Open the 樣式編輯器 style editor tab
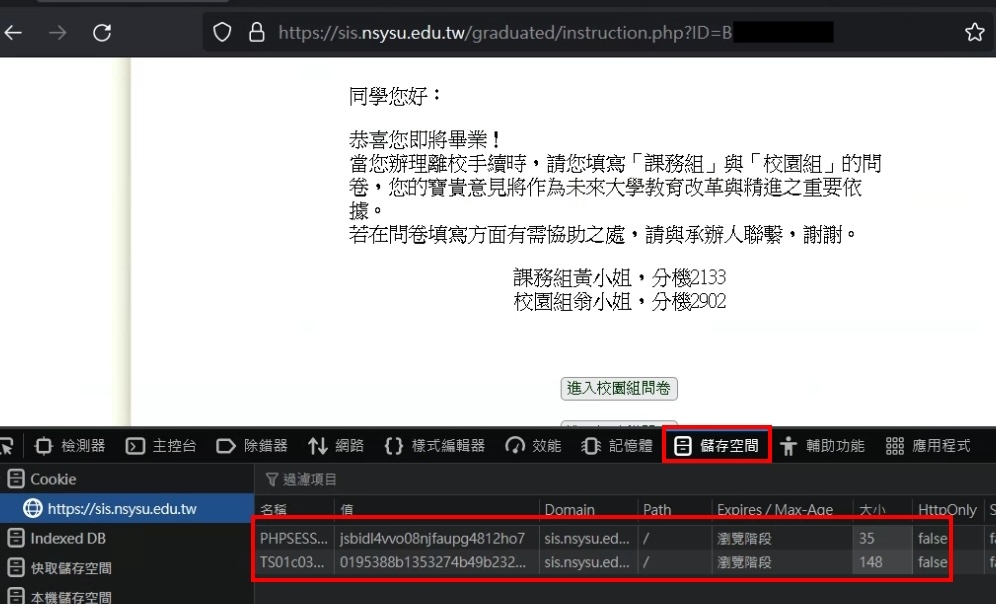996x604 pixels. tap(435, 446)
